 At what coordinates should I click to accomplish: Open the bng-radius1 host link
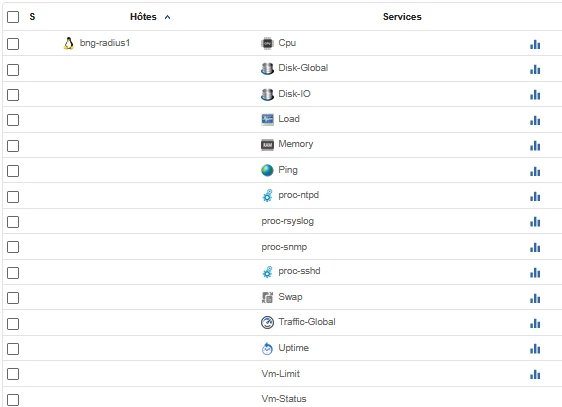[105, 43]
